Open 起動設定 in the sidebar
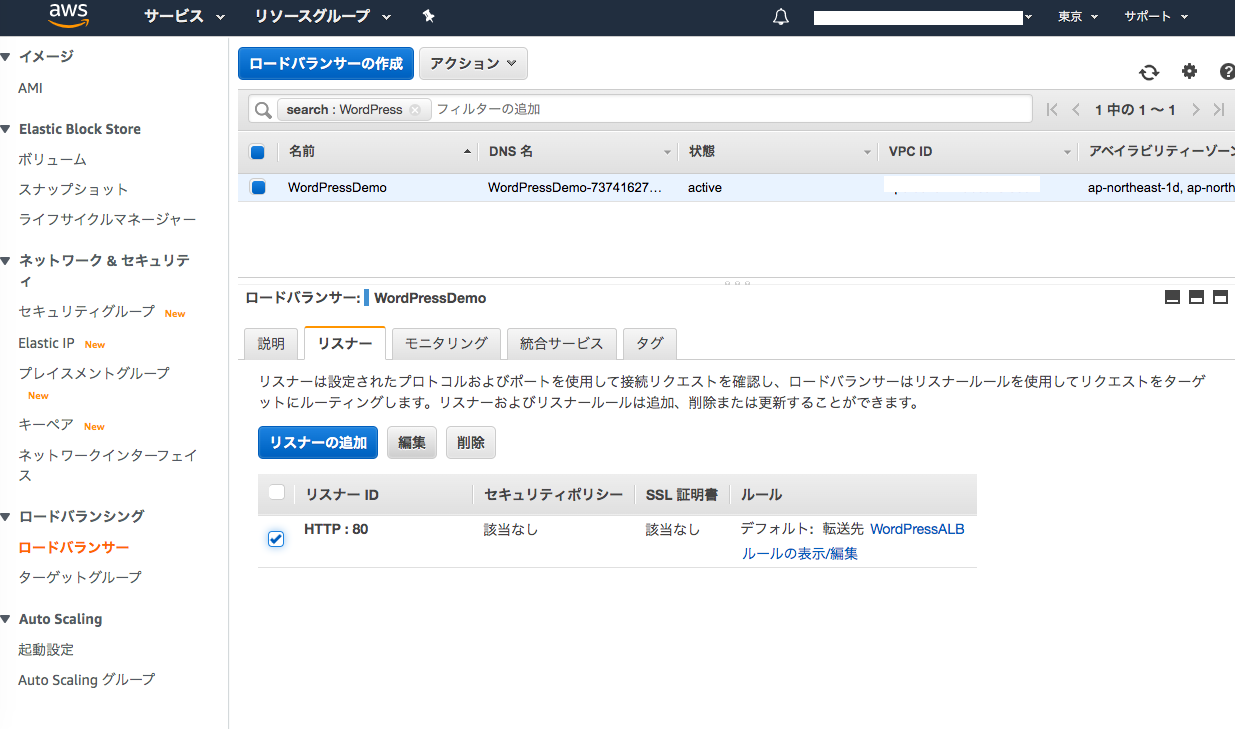The width and height of the screenshot is (1235, 729). [x=46, y=649]
